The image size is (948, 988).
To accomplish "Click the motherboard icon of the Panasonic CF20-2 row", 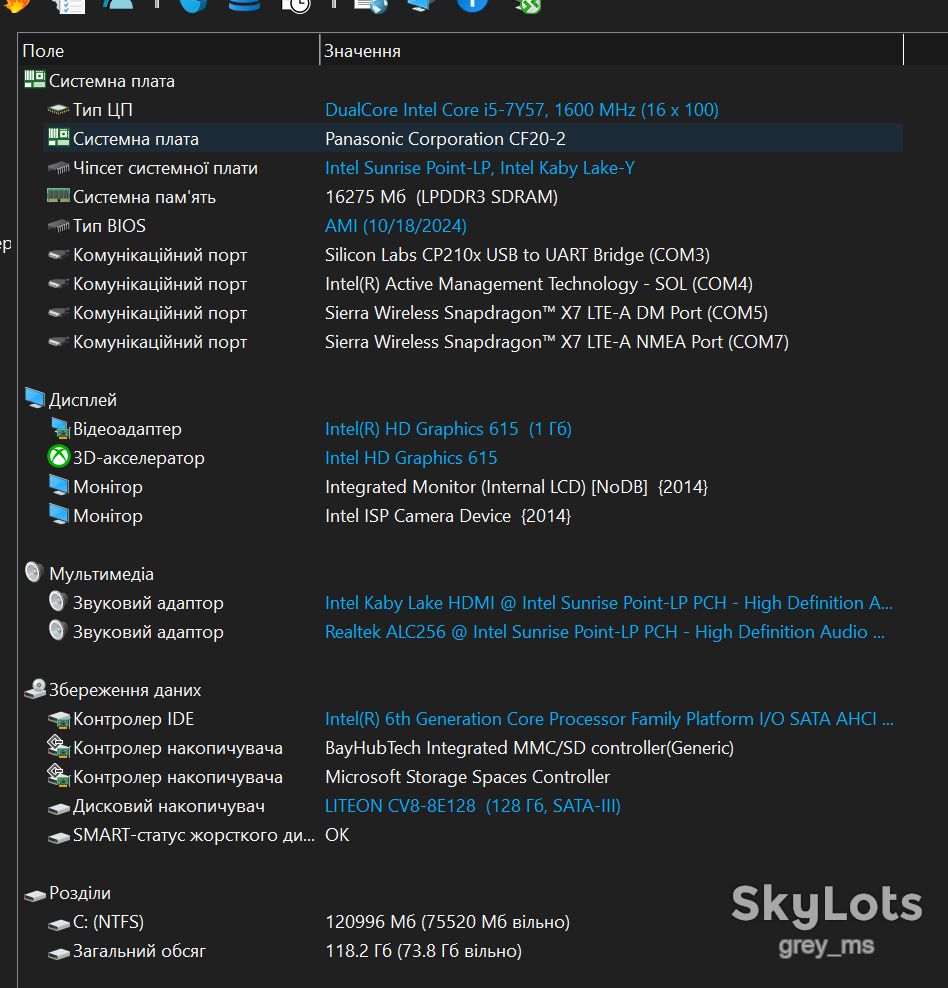I will click(x=59, y=137).
